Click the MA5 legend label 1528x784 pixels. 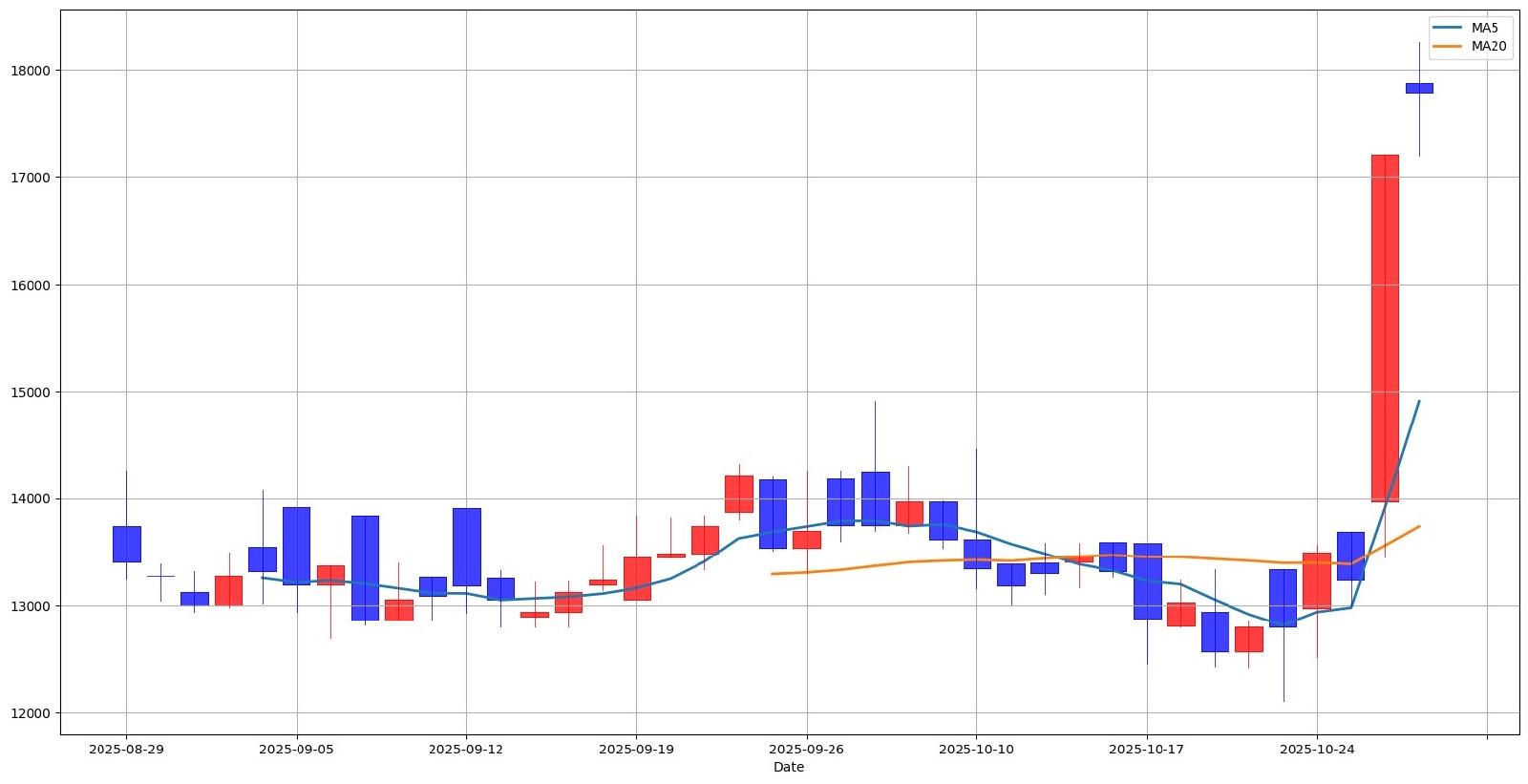pos(1484,28)
